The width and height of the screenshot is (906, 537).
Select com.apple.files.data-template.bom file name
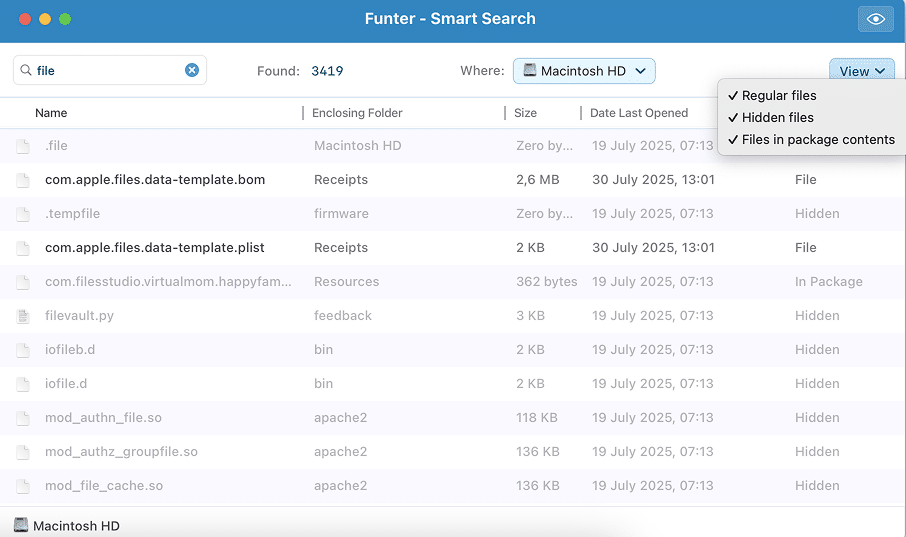tap(155, 180)
